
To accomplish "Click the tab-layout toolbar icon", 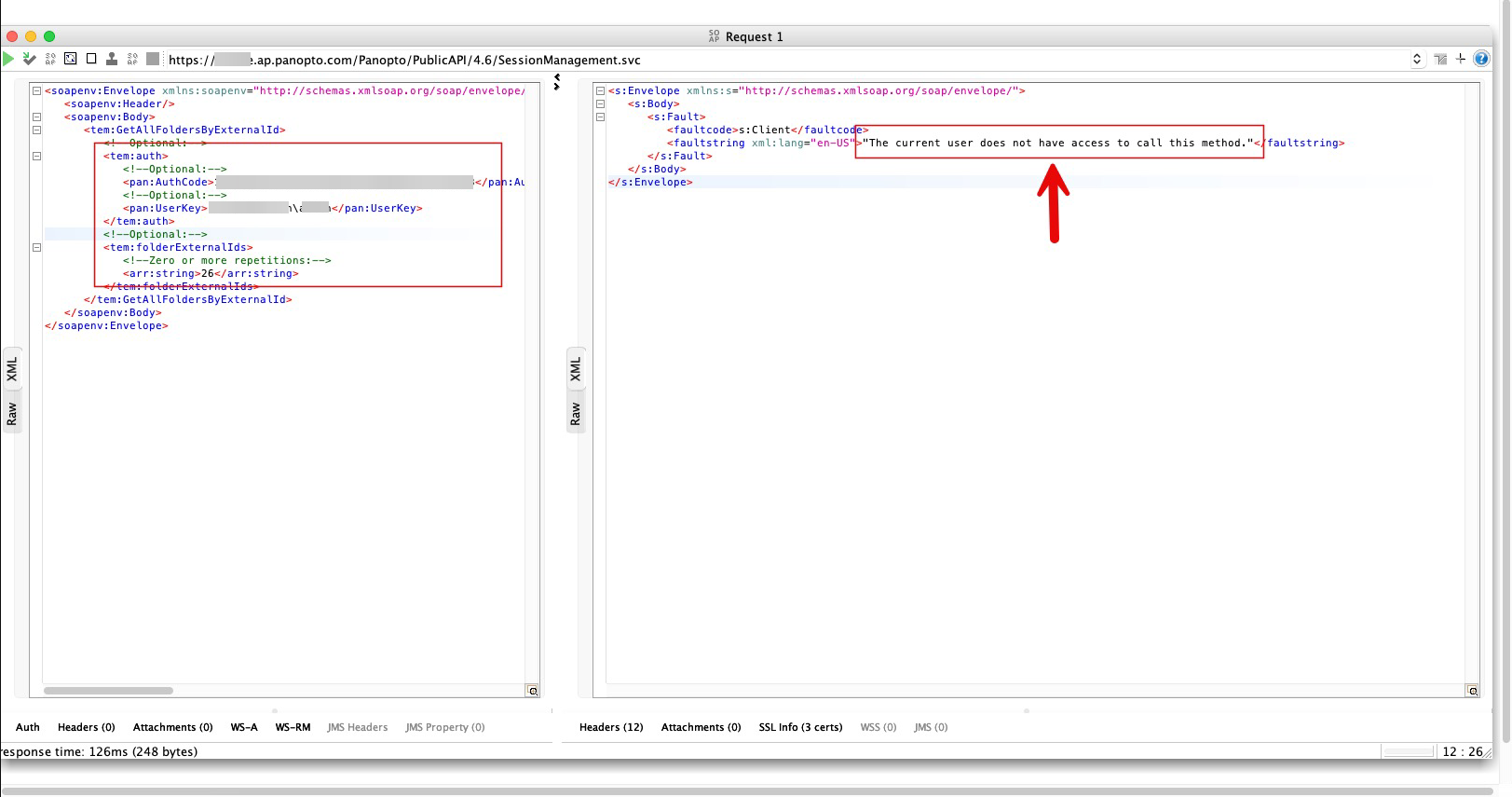I will (x=1440, y=59).
